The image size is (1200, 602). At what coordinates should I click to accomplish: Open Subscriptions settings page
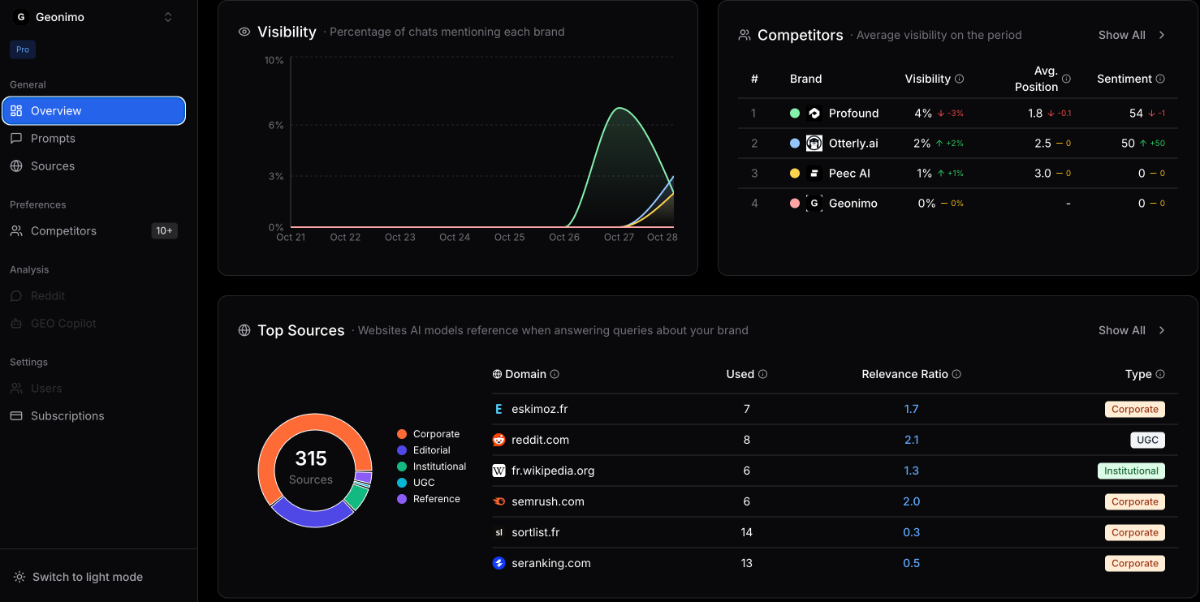point(67,416)
